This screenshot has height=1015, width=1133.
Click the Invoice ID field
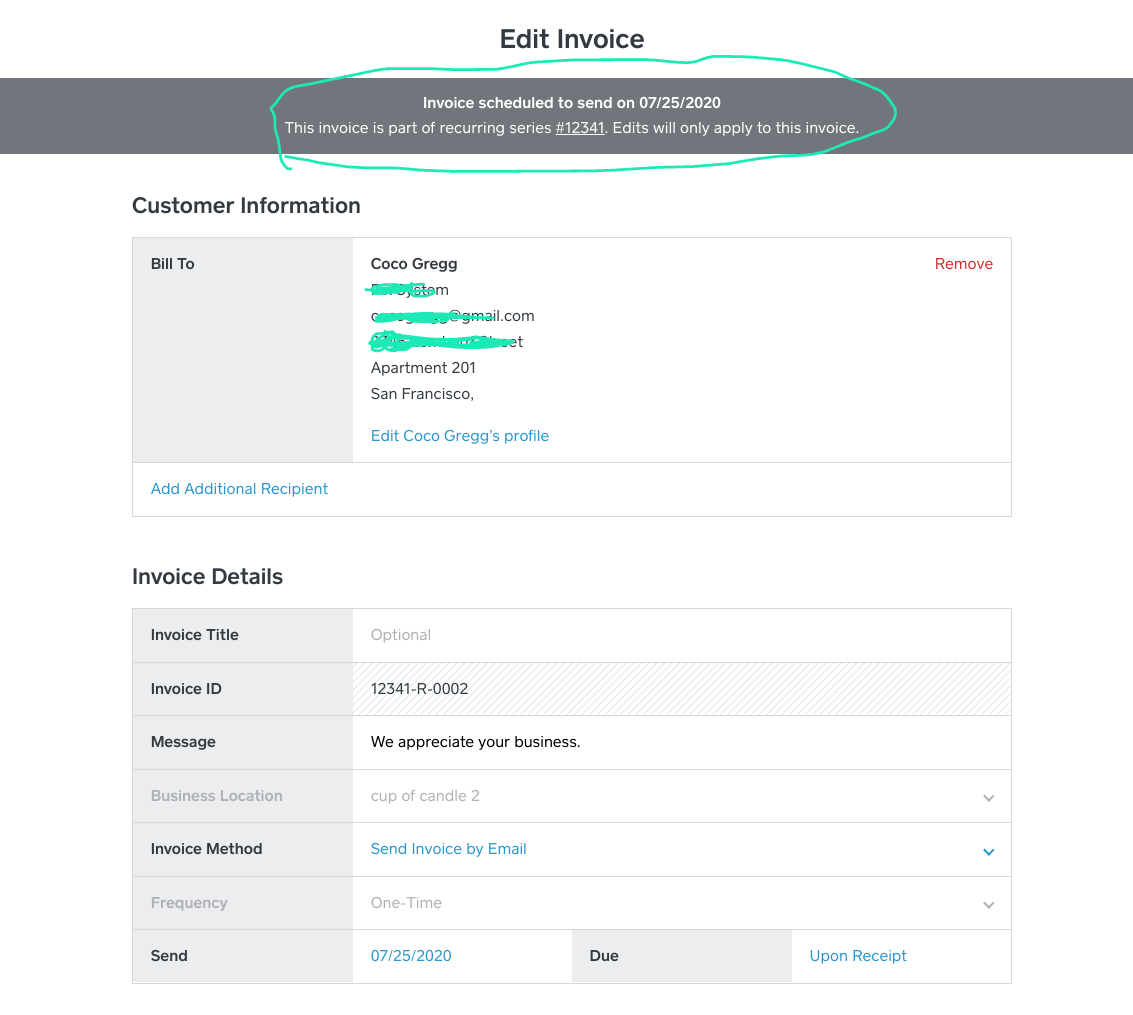coord(680,689)
